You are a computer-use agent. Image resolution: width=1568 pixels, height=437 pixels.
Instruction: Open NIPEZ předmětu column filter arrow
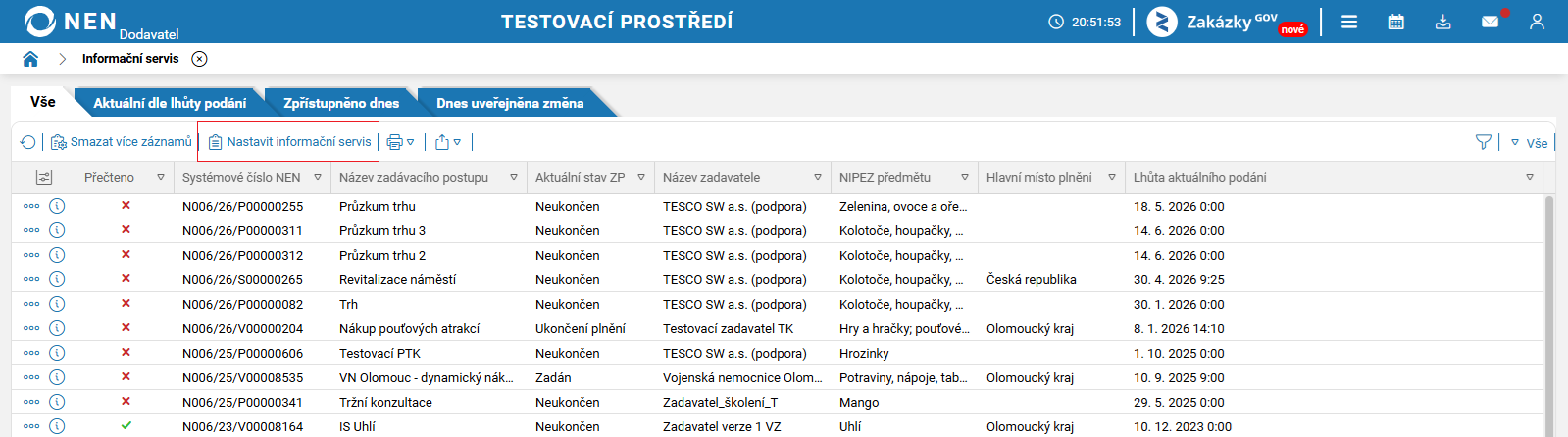coord(965,177)
